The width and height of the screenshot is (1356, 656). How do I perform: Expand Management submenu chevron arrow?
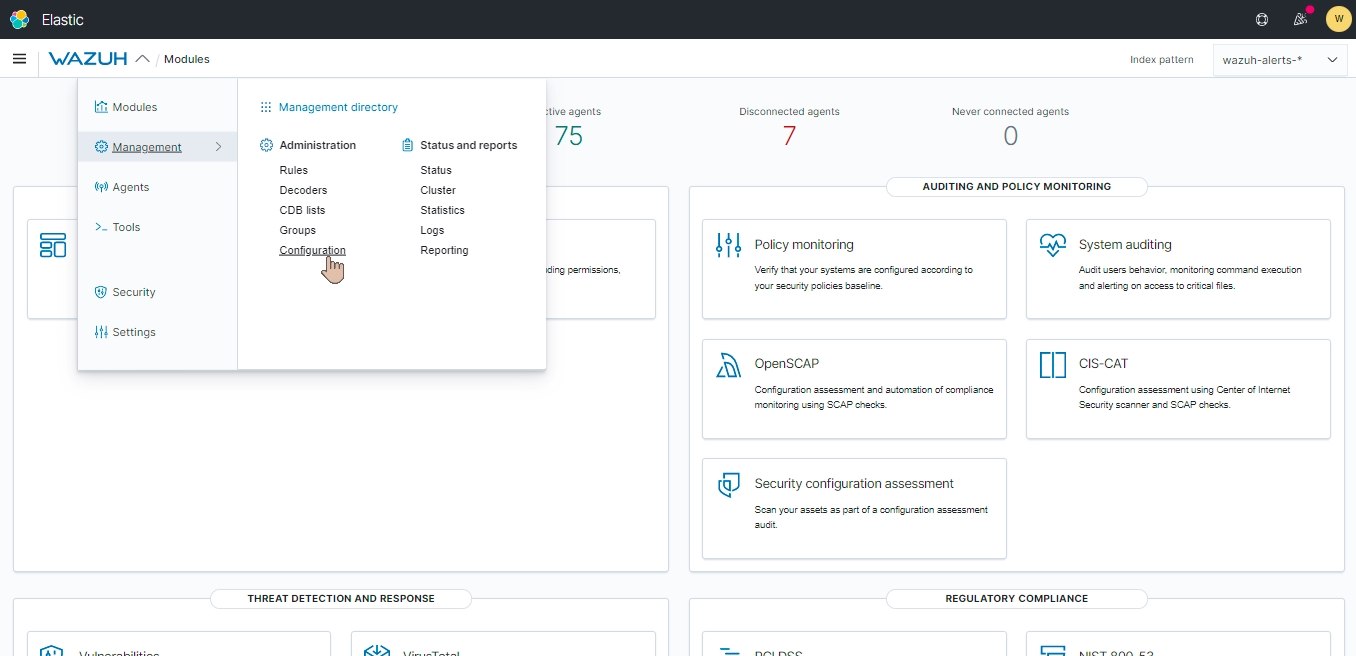[x=218, y=147]
